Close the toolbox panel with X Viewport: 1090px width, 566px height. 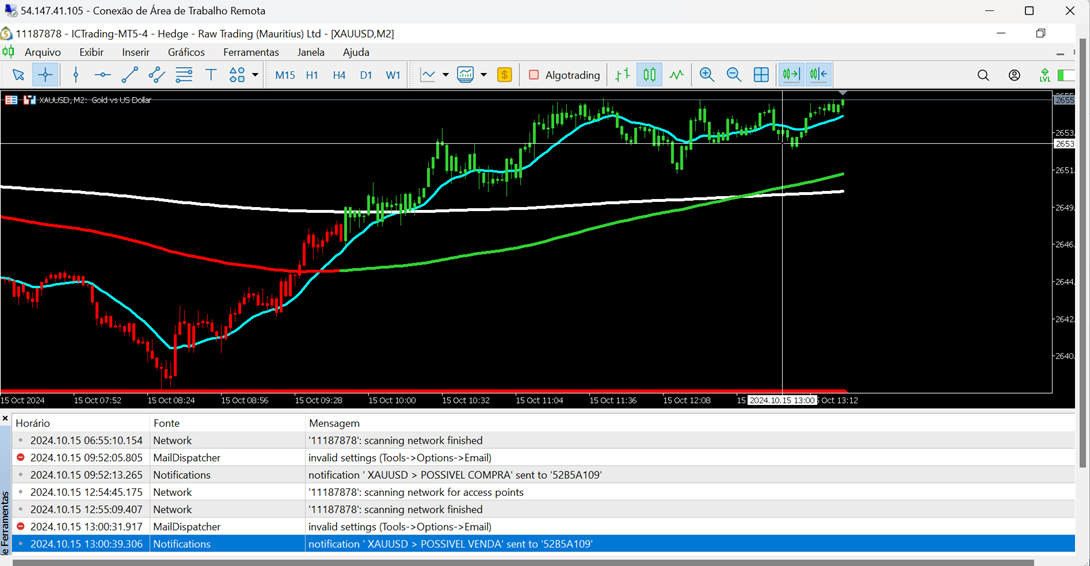click(x=5, y=419)
